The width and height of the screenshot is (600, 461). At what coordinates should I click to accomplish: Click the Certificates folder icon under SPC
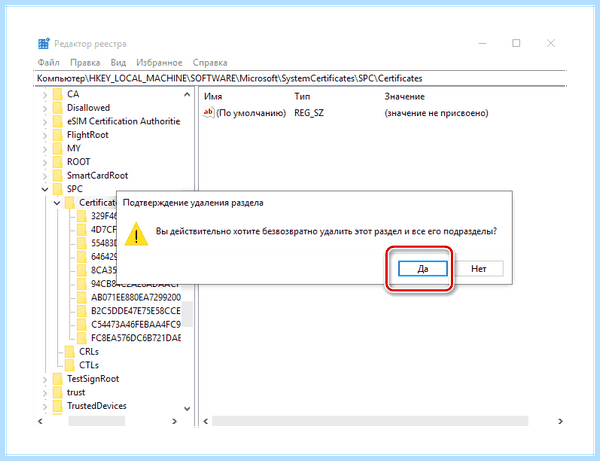click(70, 203)
